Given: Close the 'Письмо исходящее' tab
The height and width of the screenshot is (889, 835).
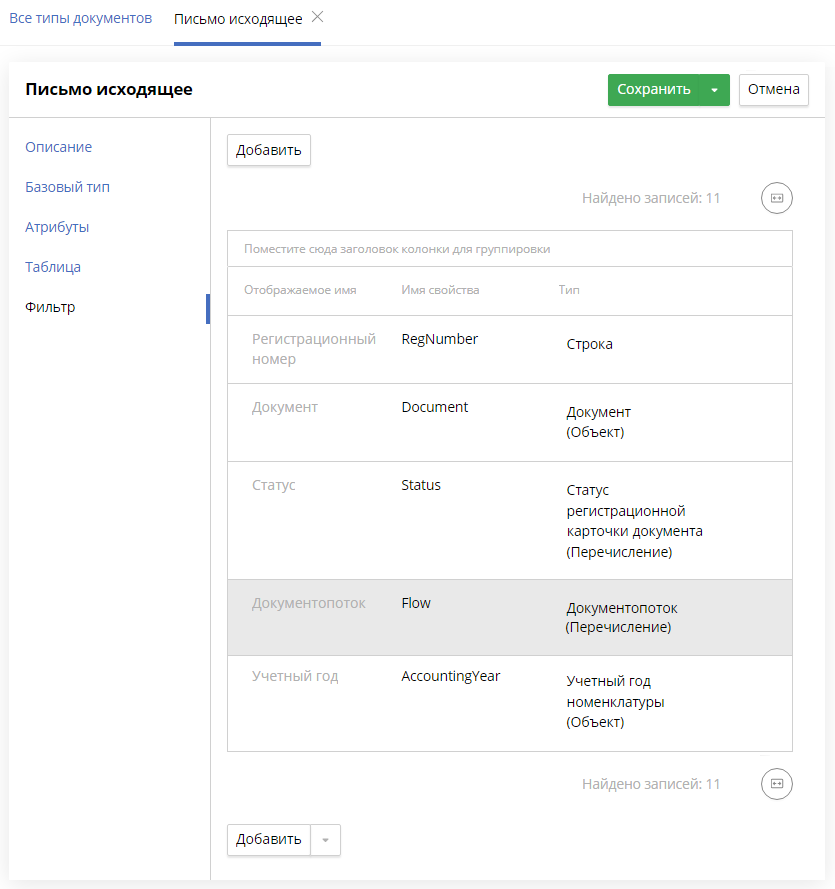Looking at the screenshot, I should coord(317,16).
